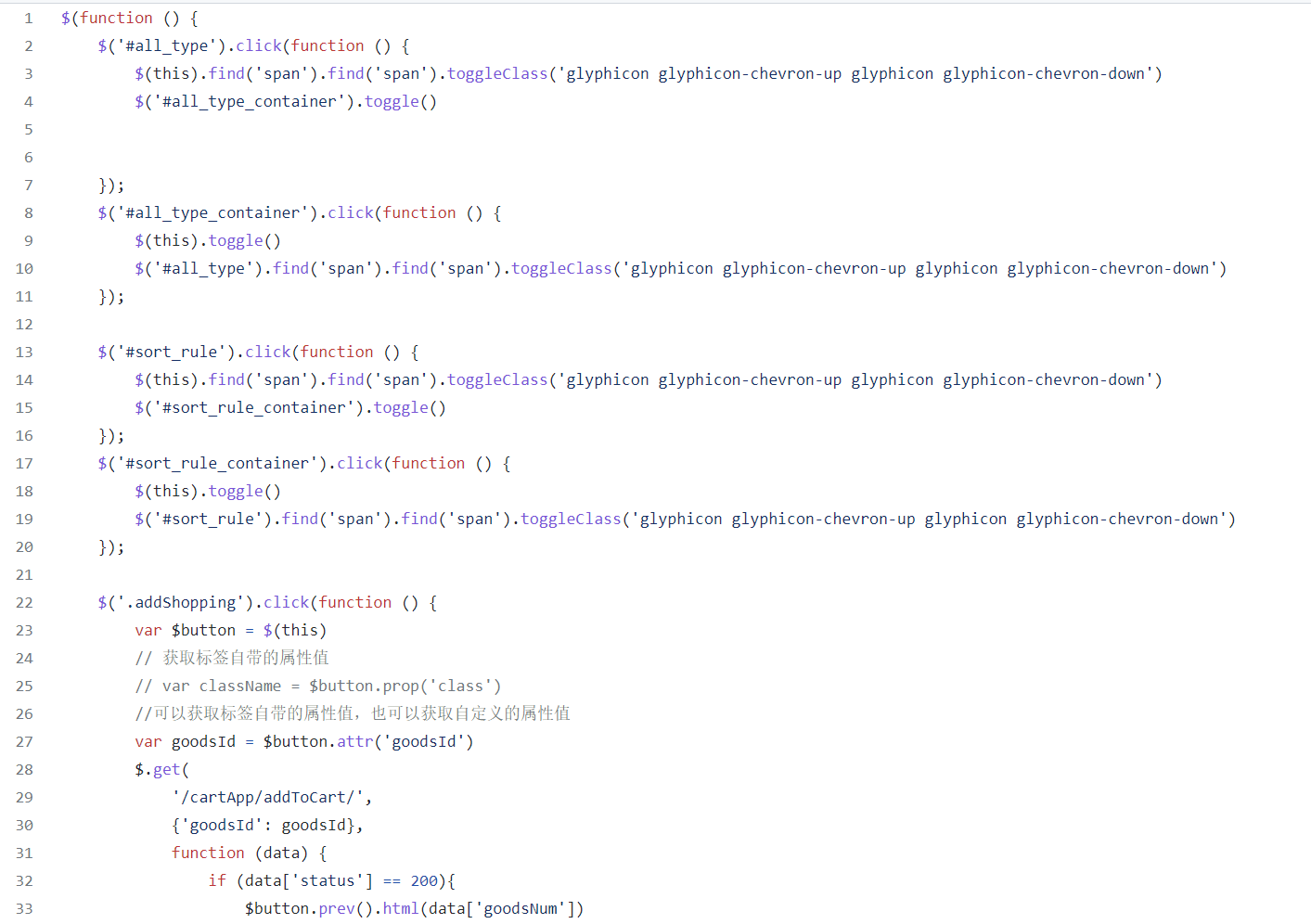Image resolution: width=1311 pixels, height=924 pixels.
Task: Click line number 33 in gutter
Action: [x=24, y=909]
